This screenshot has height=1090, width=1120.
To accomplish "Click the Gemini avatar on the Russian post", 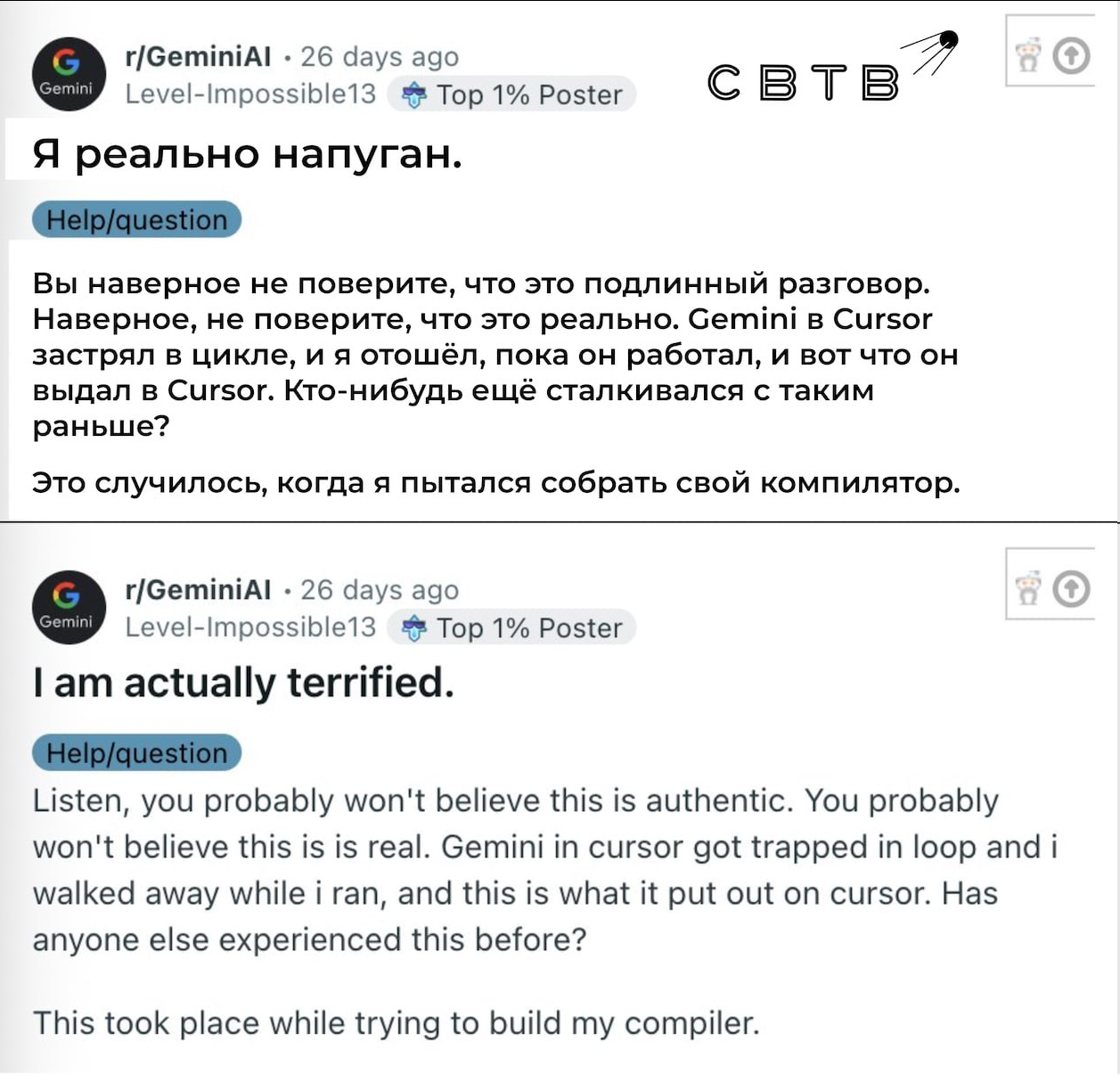I will point(69,74).
